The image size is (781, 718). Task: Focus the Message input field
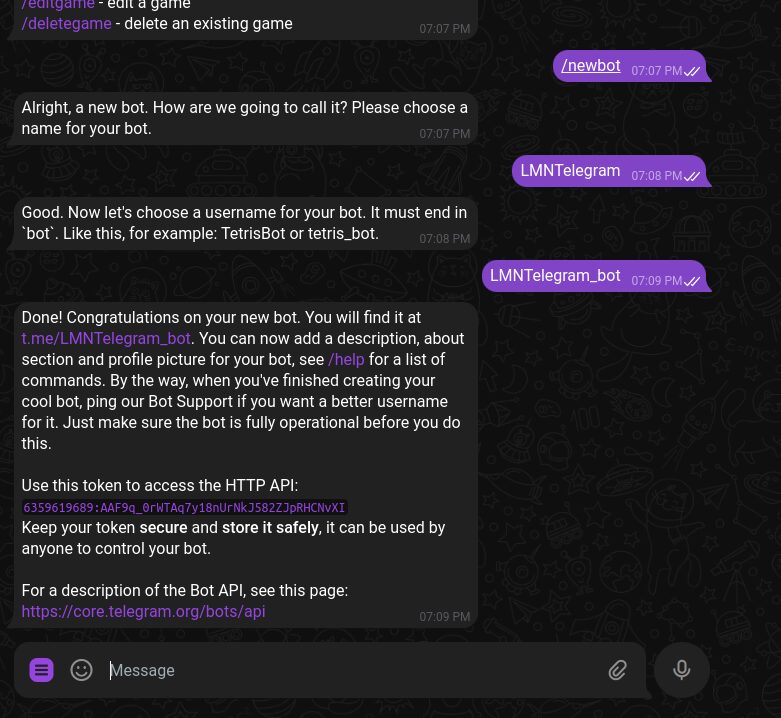(349, 670)
